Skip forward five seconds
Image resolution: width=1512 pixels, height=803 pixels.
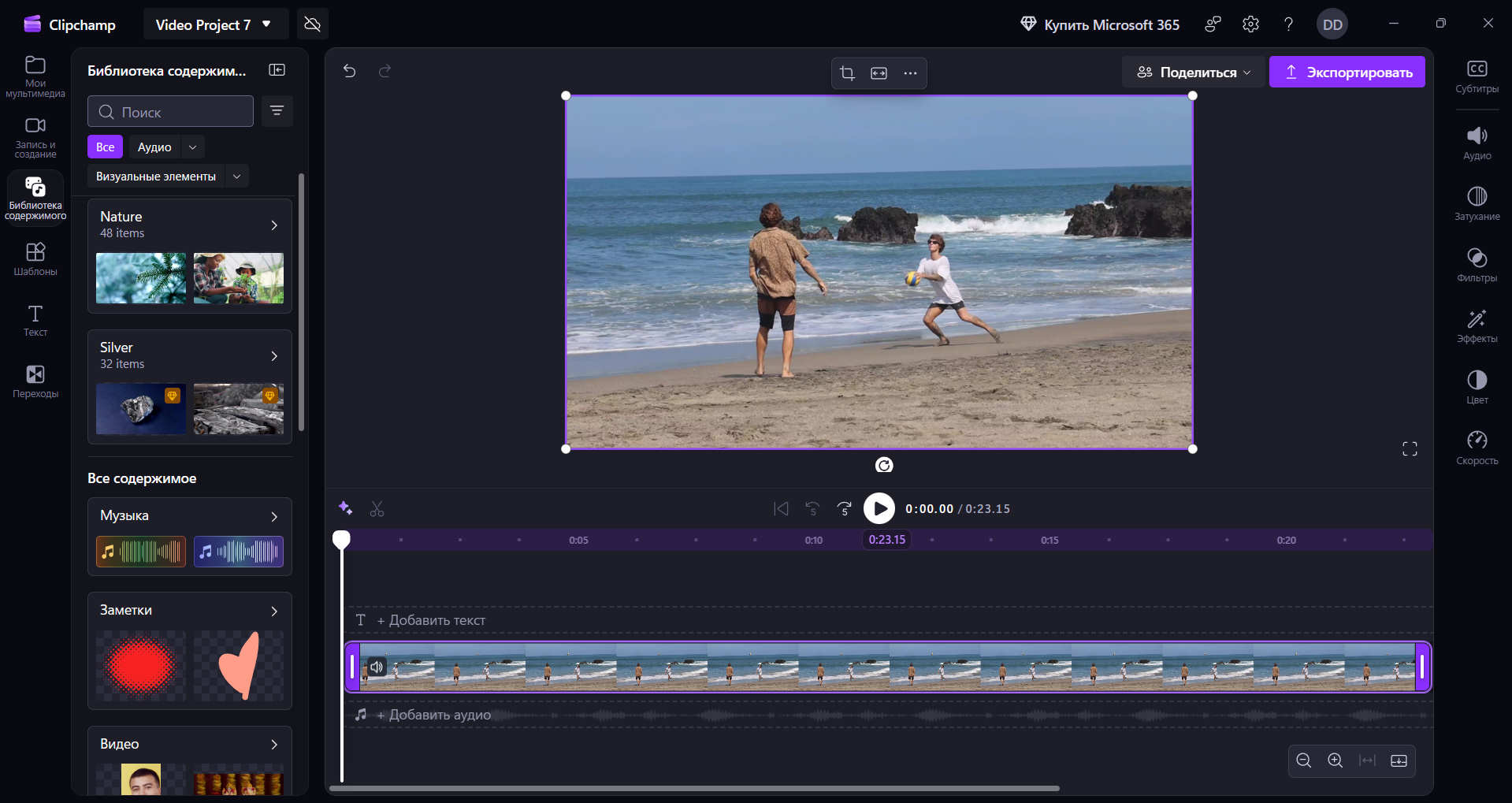pos(844,508)
